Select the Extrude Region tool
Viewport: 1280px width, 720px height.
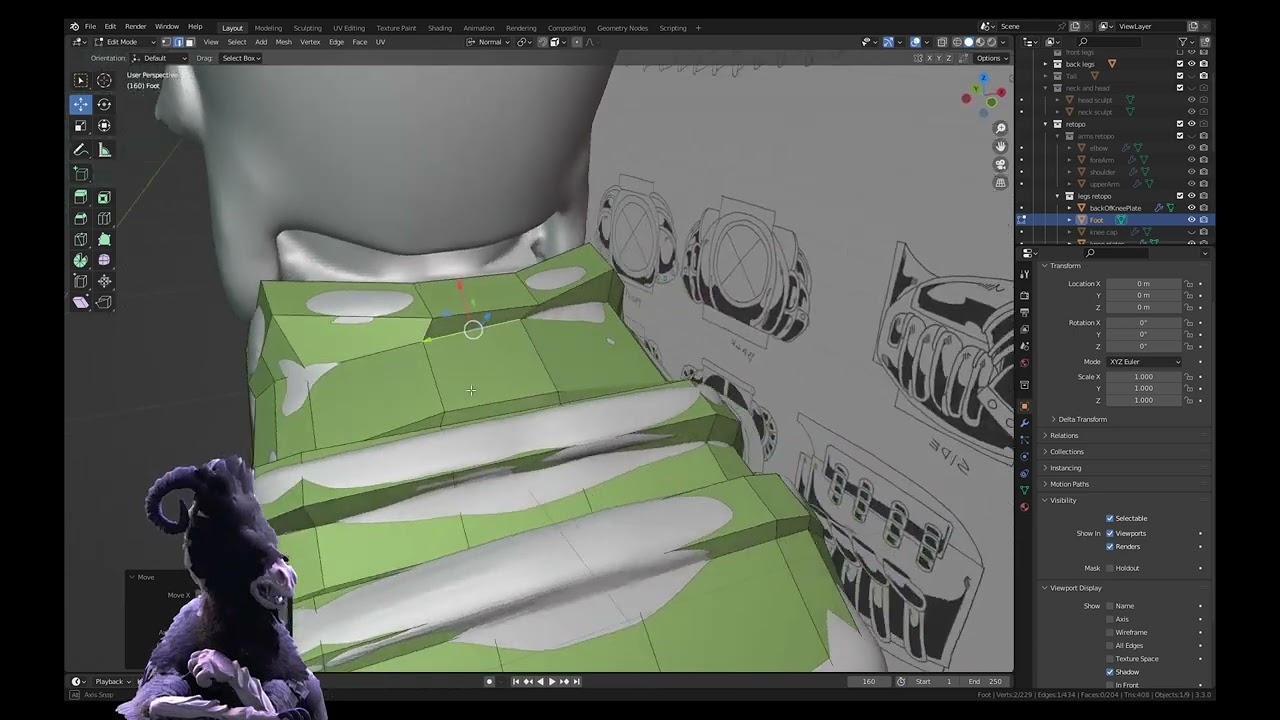(x=81, y=198)
